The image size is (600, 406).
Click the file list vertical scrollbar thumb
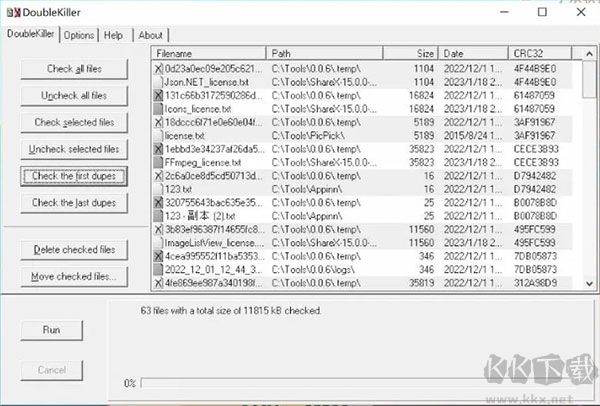tap(589, 79)
